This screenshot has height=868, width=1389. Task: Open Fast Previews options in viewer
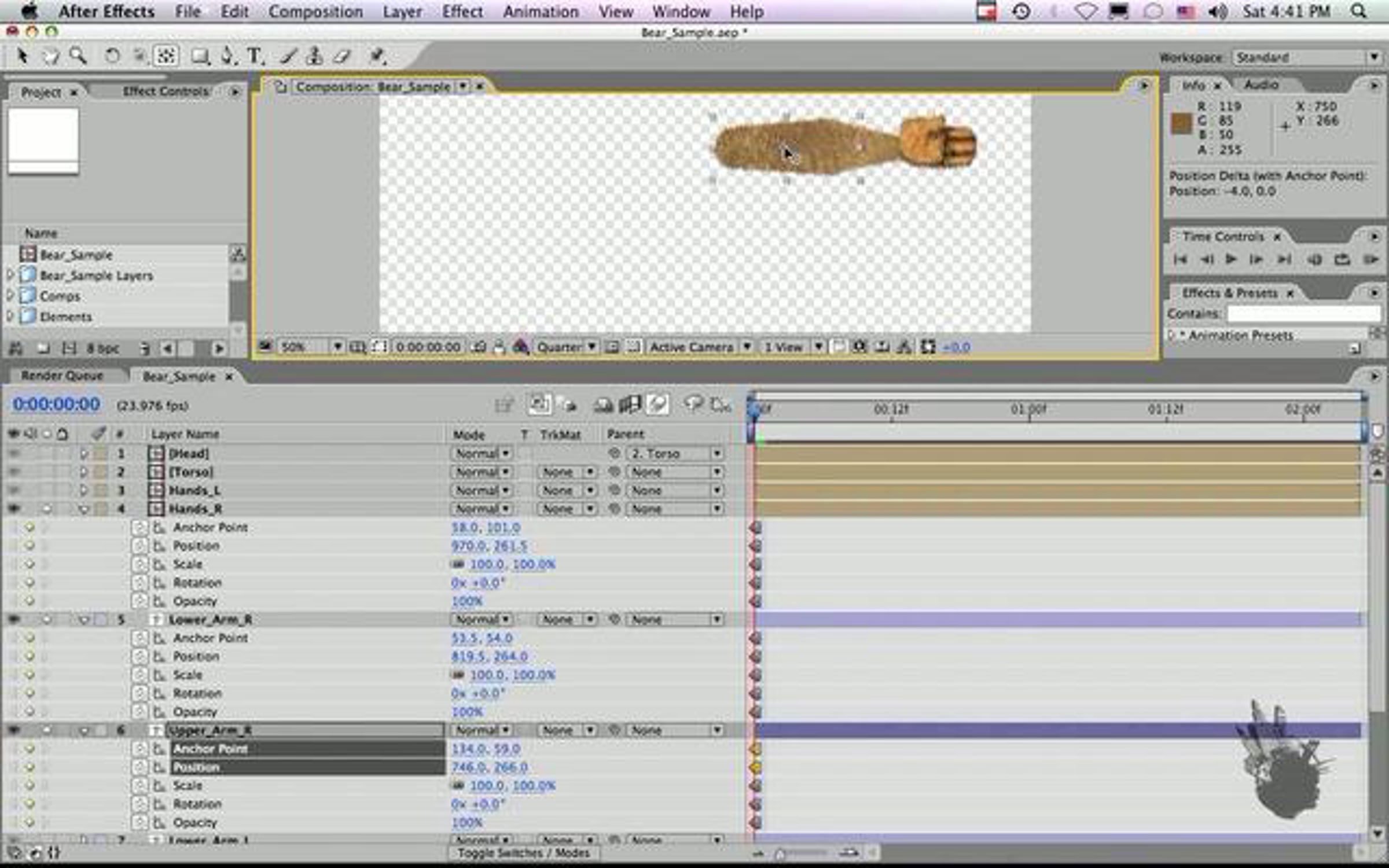860,347
